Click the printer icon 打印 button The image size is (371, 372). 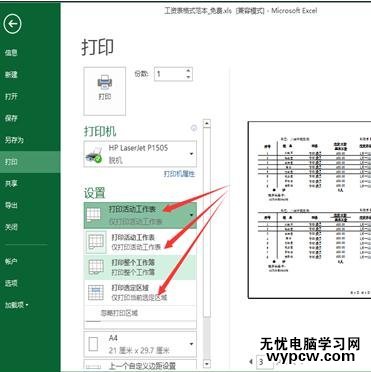(105, 91)
